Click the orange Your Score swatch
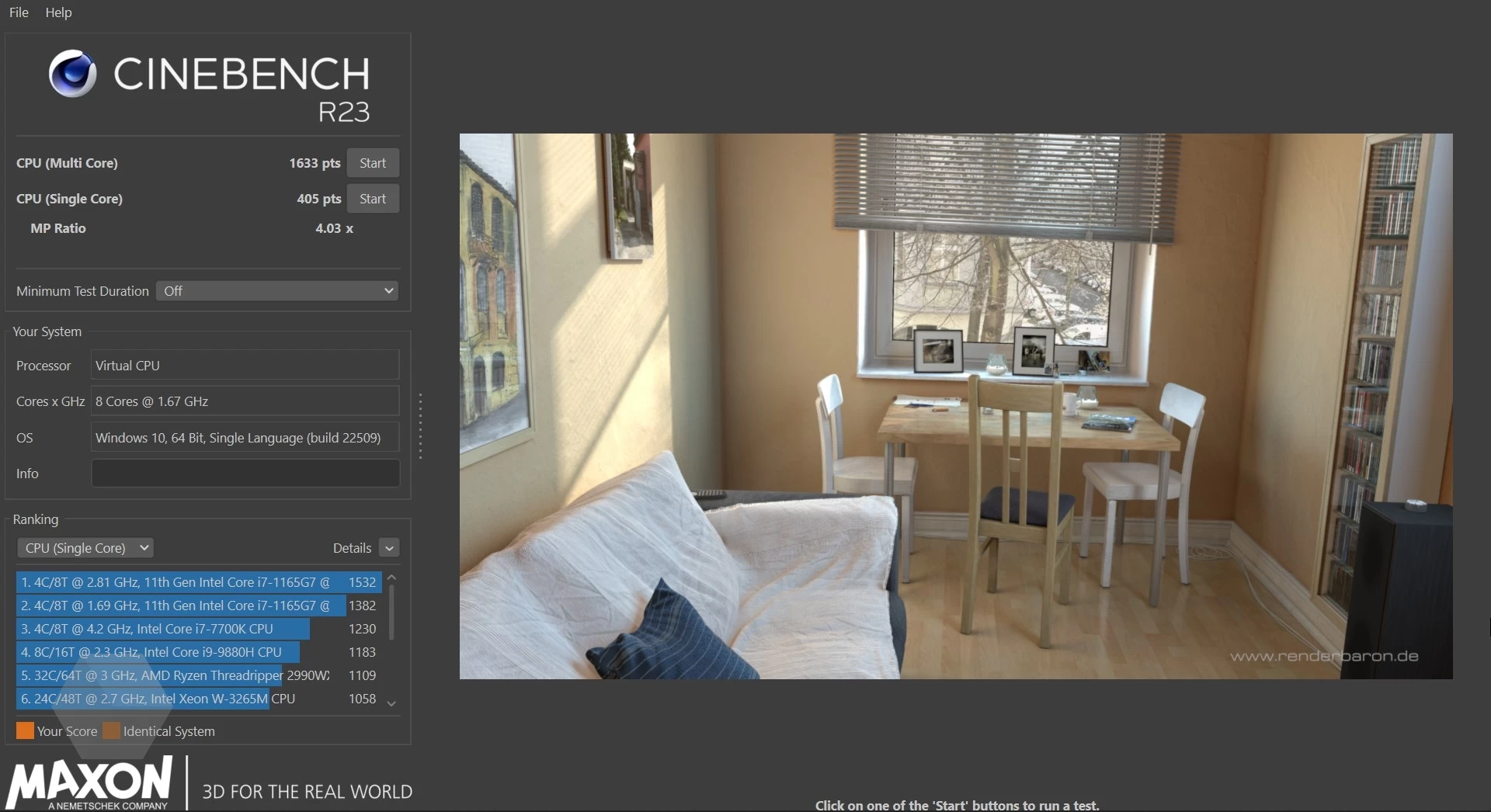Screen dimensions: 1491x812 tap(25, 730)
